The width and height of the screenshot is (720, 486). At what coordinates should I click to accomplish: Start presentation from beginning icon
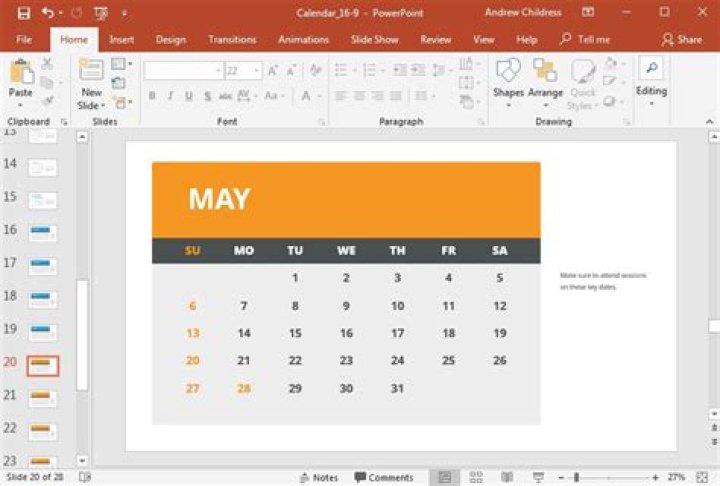click(x=101, y=13)
